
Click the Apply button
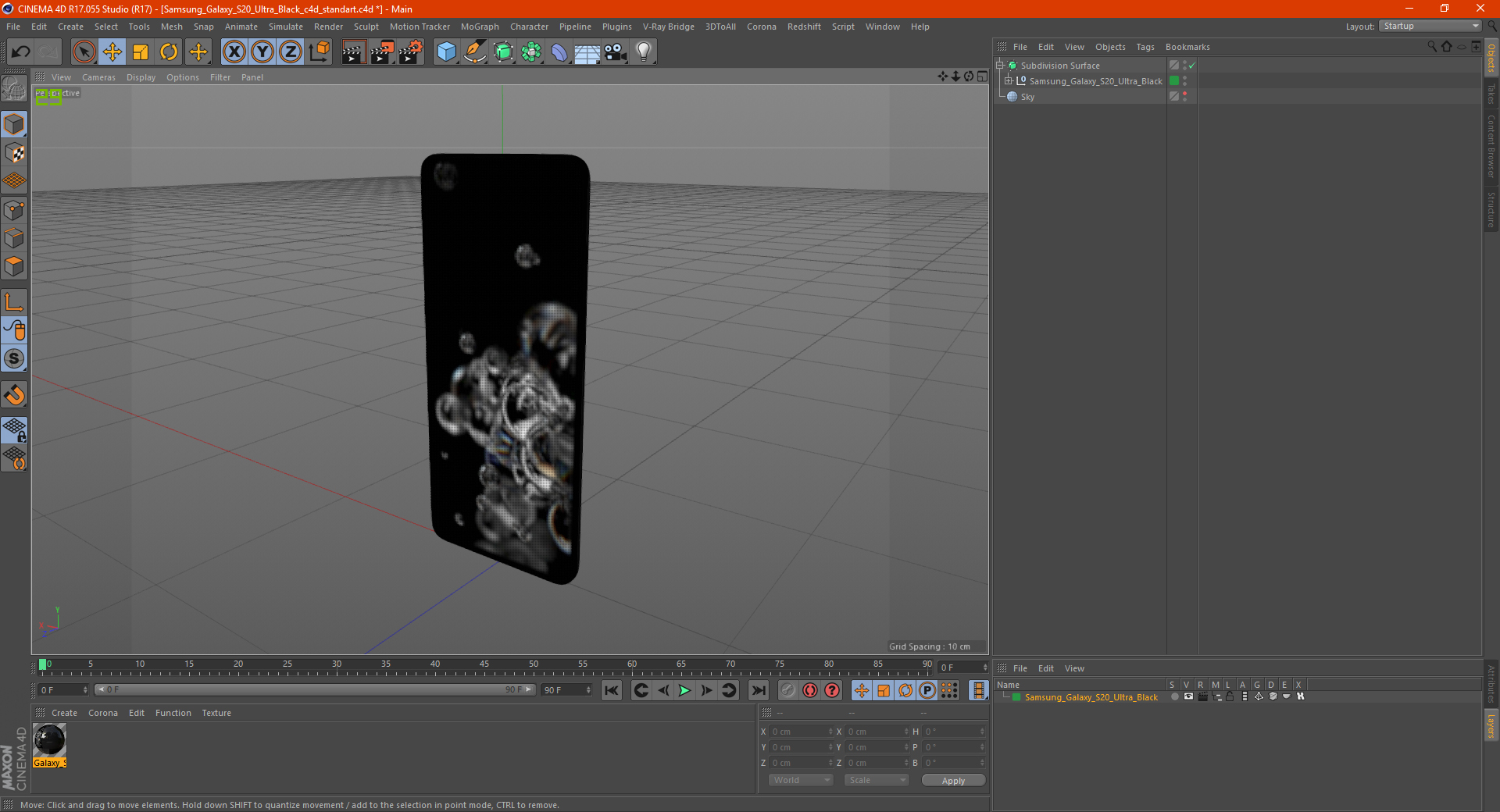953,781
